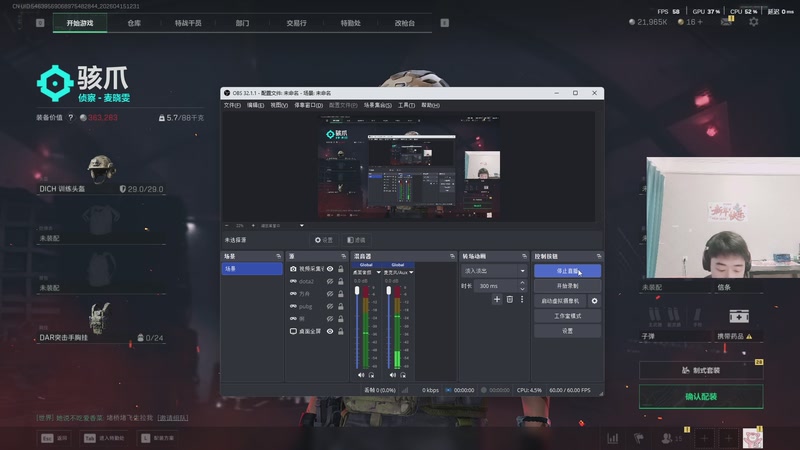This screenshot has width=800, height=450.
Task: Select the 场景 scene in Scenes list
Action: [252, 269]
